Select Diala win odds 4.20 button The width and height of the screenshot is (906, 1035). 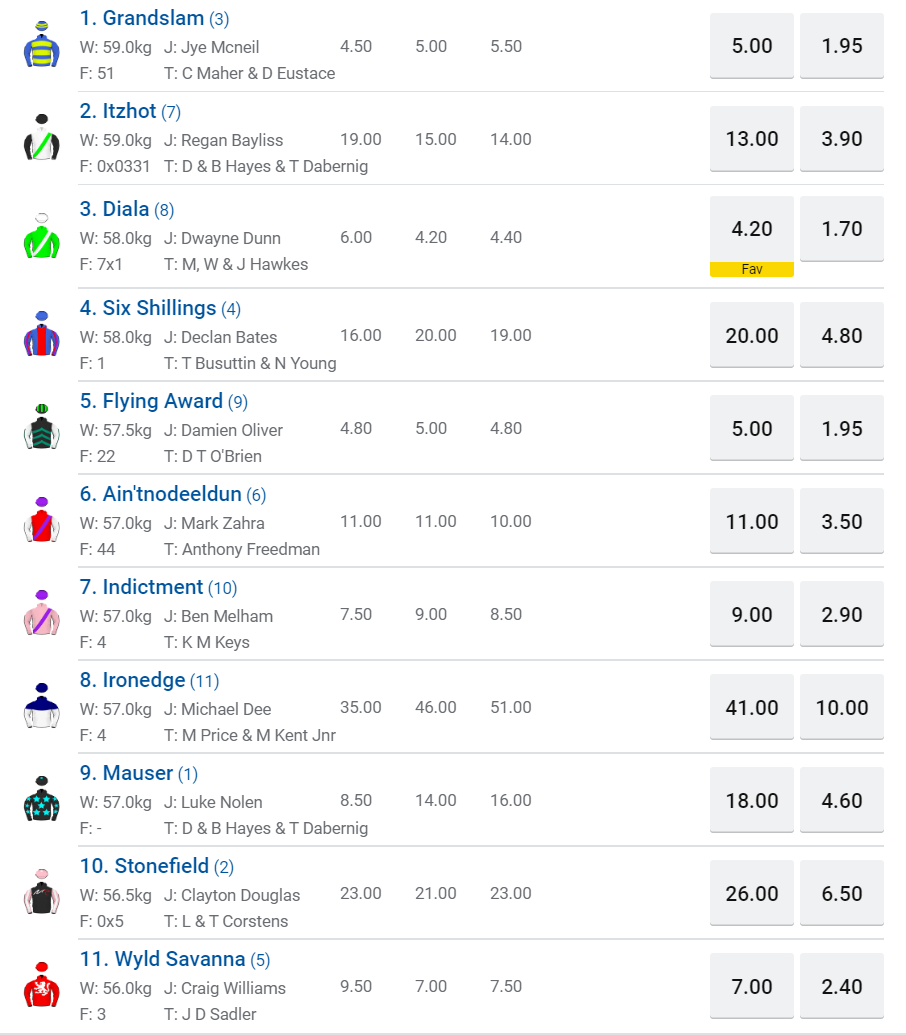752,229
